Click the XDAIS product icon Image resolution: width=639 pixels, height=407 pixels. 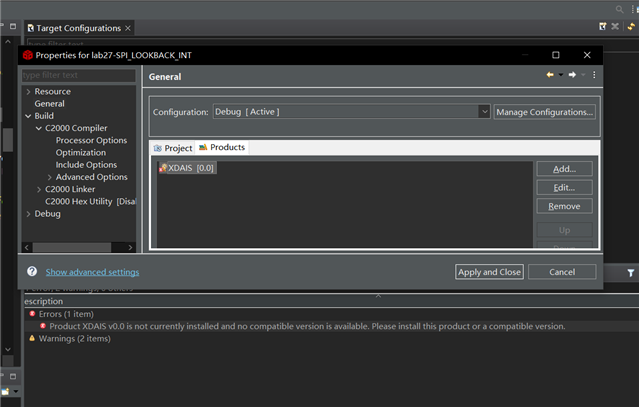[163, 168]
